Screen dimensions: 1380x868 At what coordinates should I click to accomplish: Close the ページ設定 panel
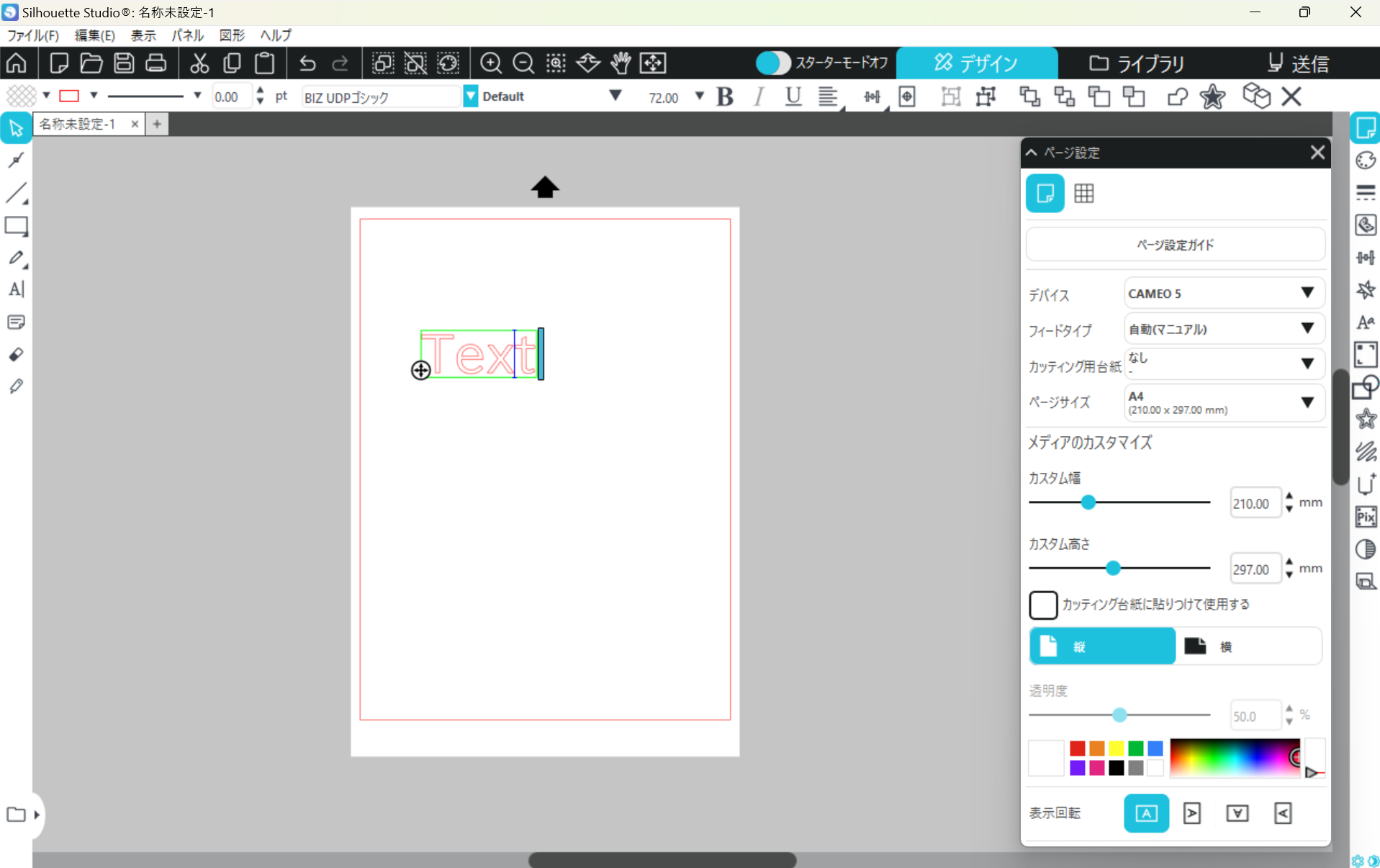(1317, 153)
